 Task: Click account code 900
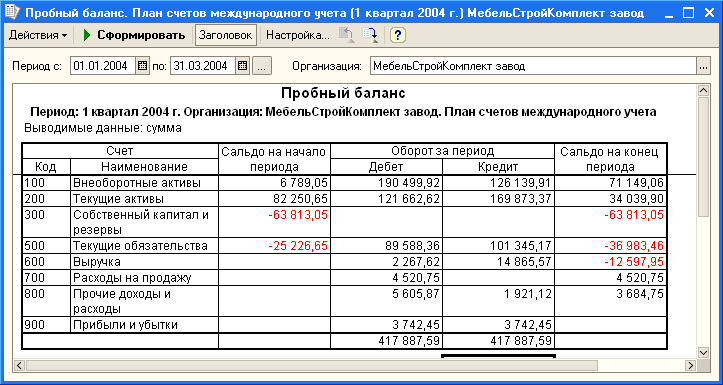(35, 325)
